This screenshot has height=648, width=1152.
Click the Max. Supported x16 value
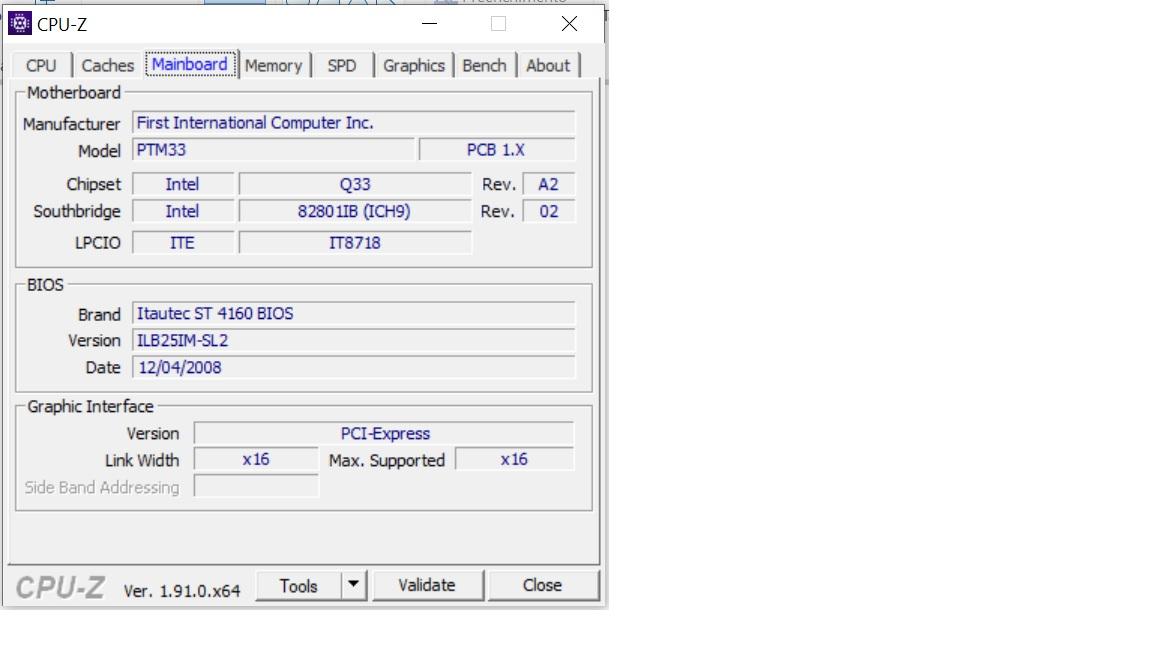click(x=514, y=459)
